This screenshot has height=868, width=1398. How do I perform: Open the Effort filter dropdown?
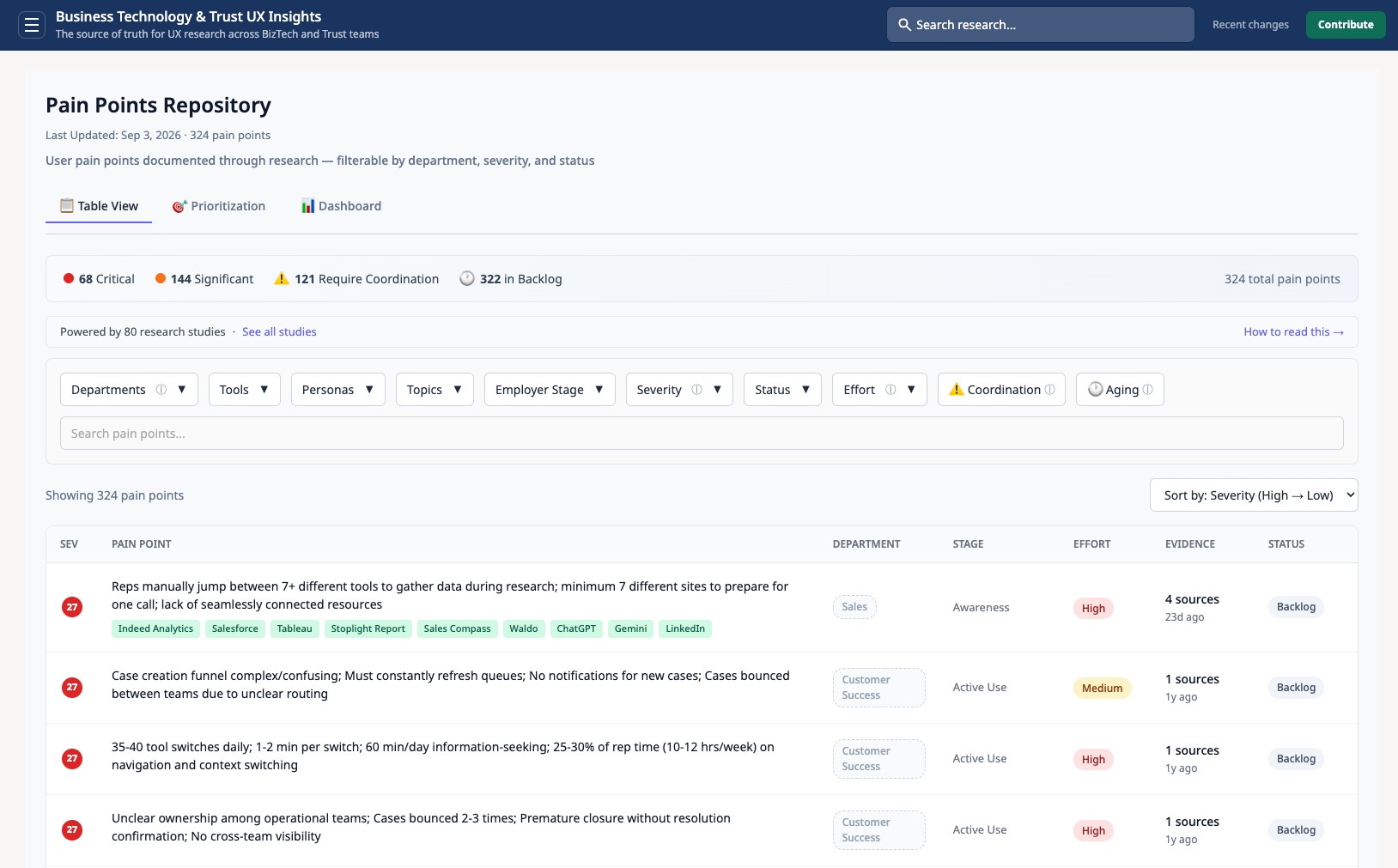879,390
